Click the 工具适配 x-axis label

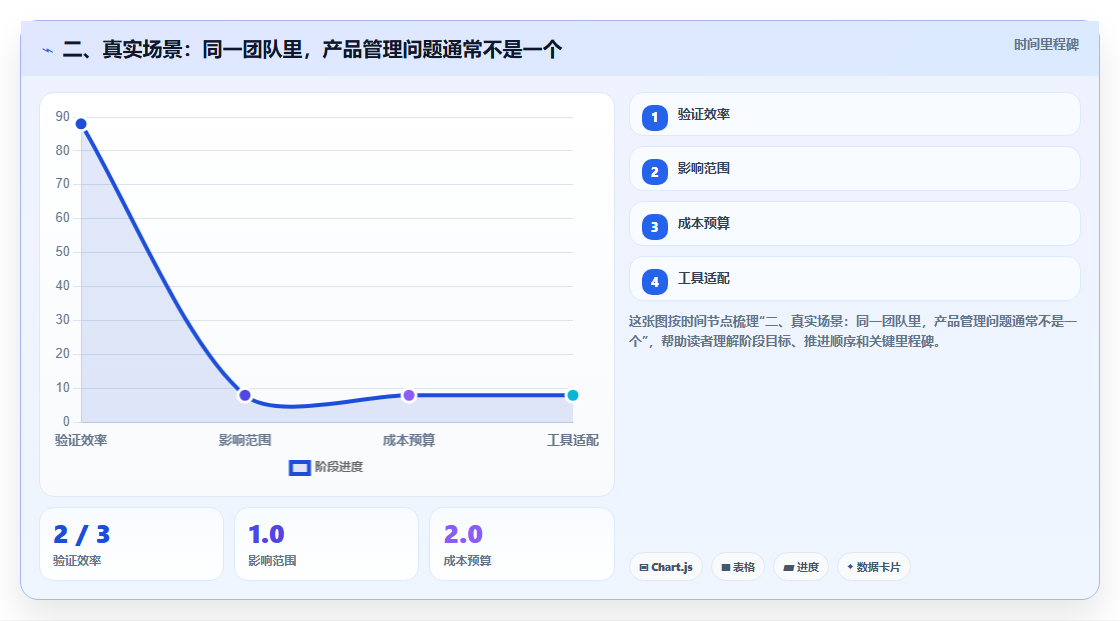pos(573,440)
